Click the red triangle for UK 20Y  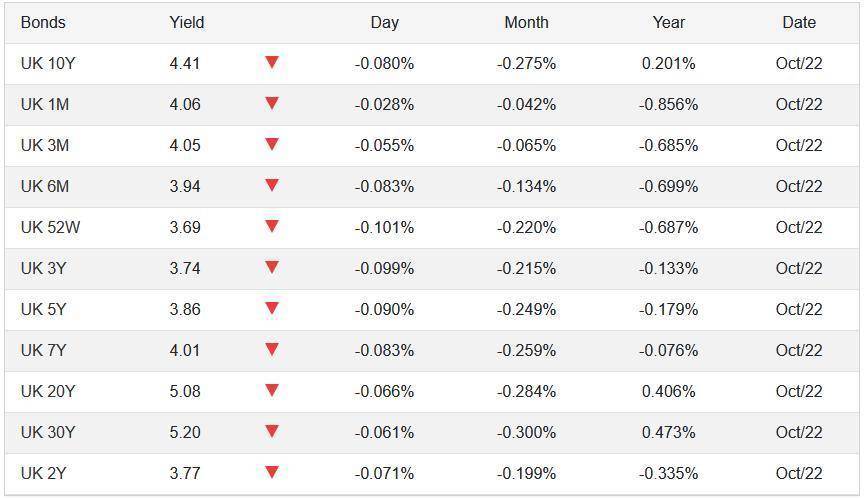[271, 391]
